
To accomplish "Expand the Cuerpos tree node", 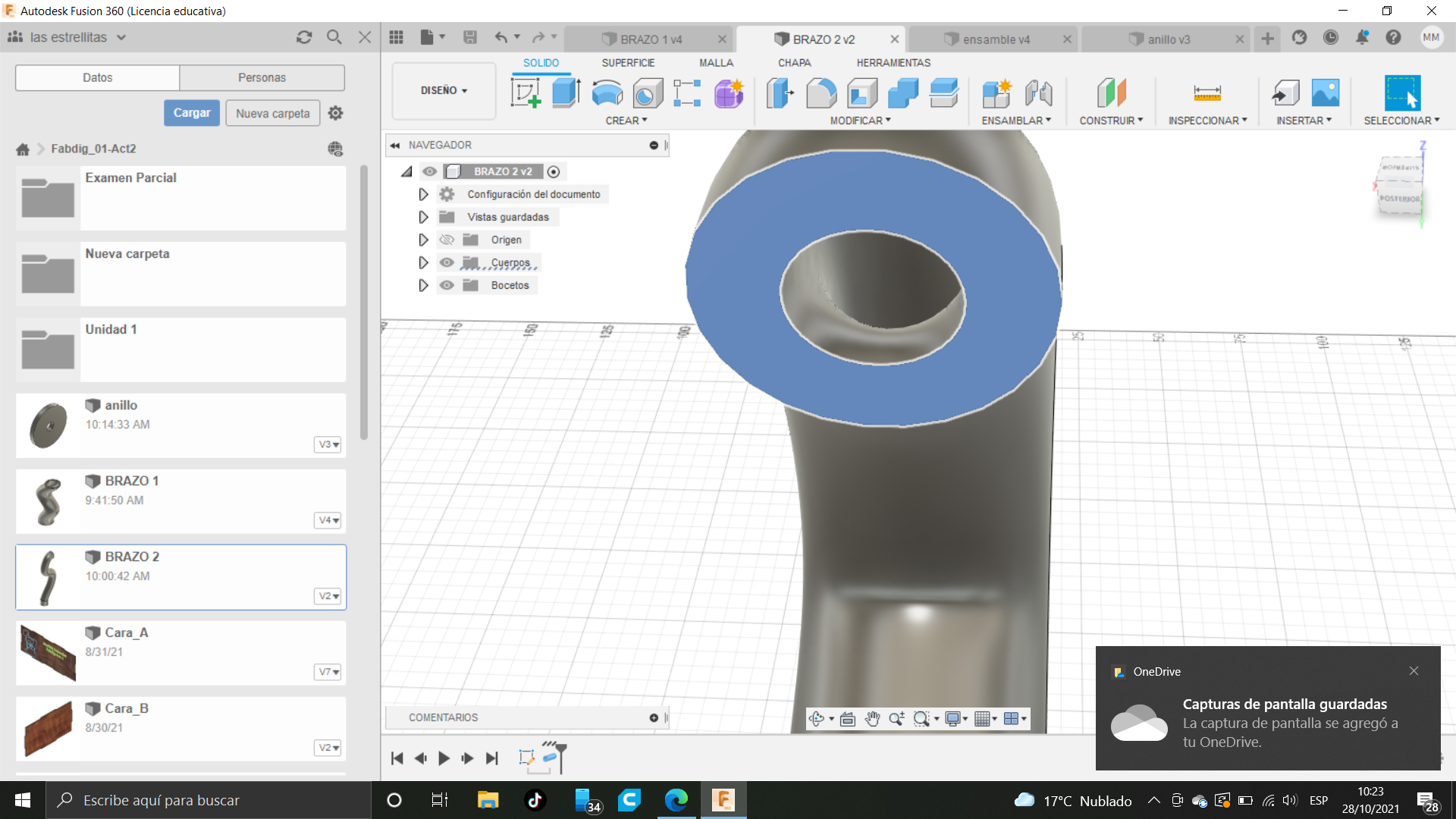I will click(x=423, y=262).
